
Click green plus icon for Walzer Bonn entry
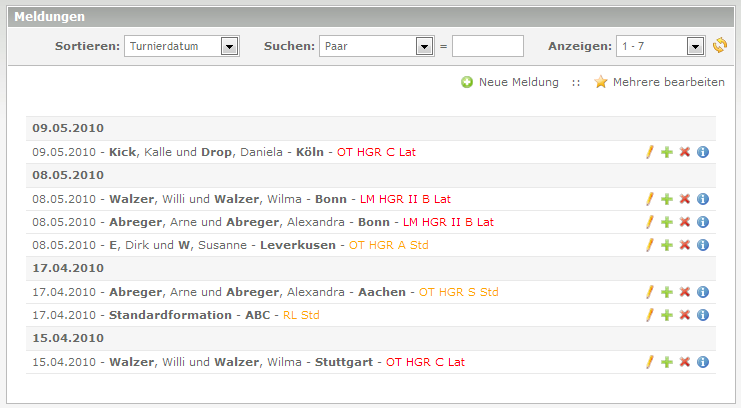click(667, 199)
